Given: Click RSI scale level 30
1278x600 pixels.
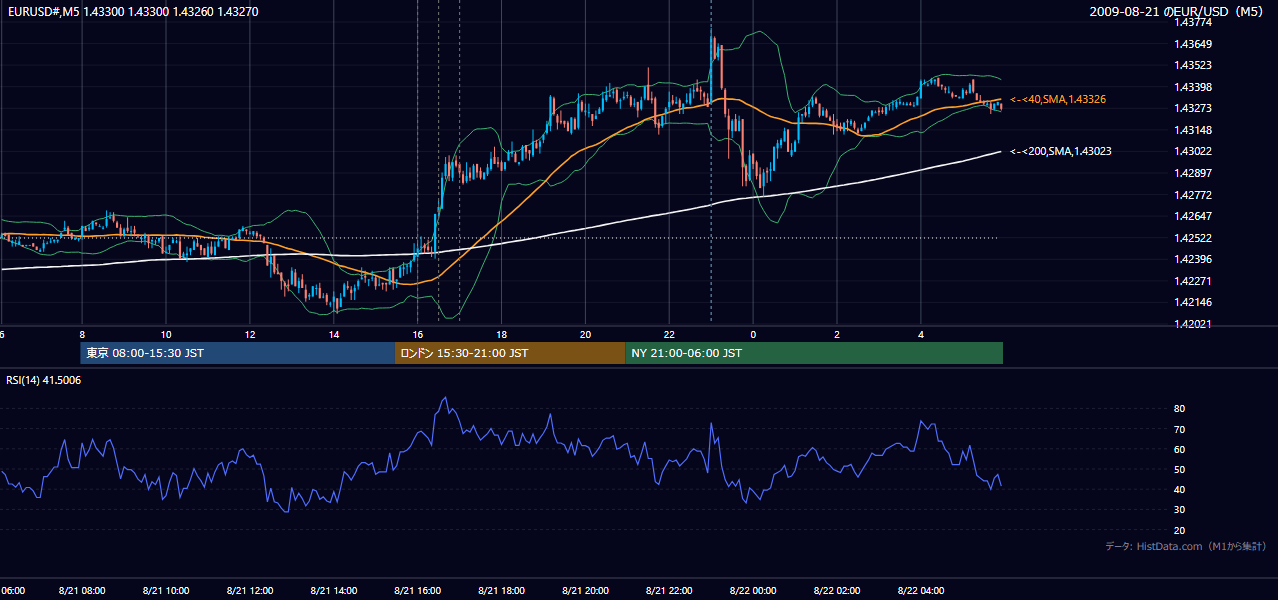Looking at the screenshot, I should 1180,510.
